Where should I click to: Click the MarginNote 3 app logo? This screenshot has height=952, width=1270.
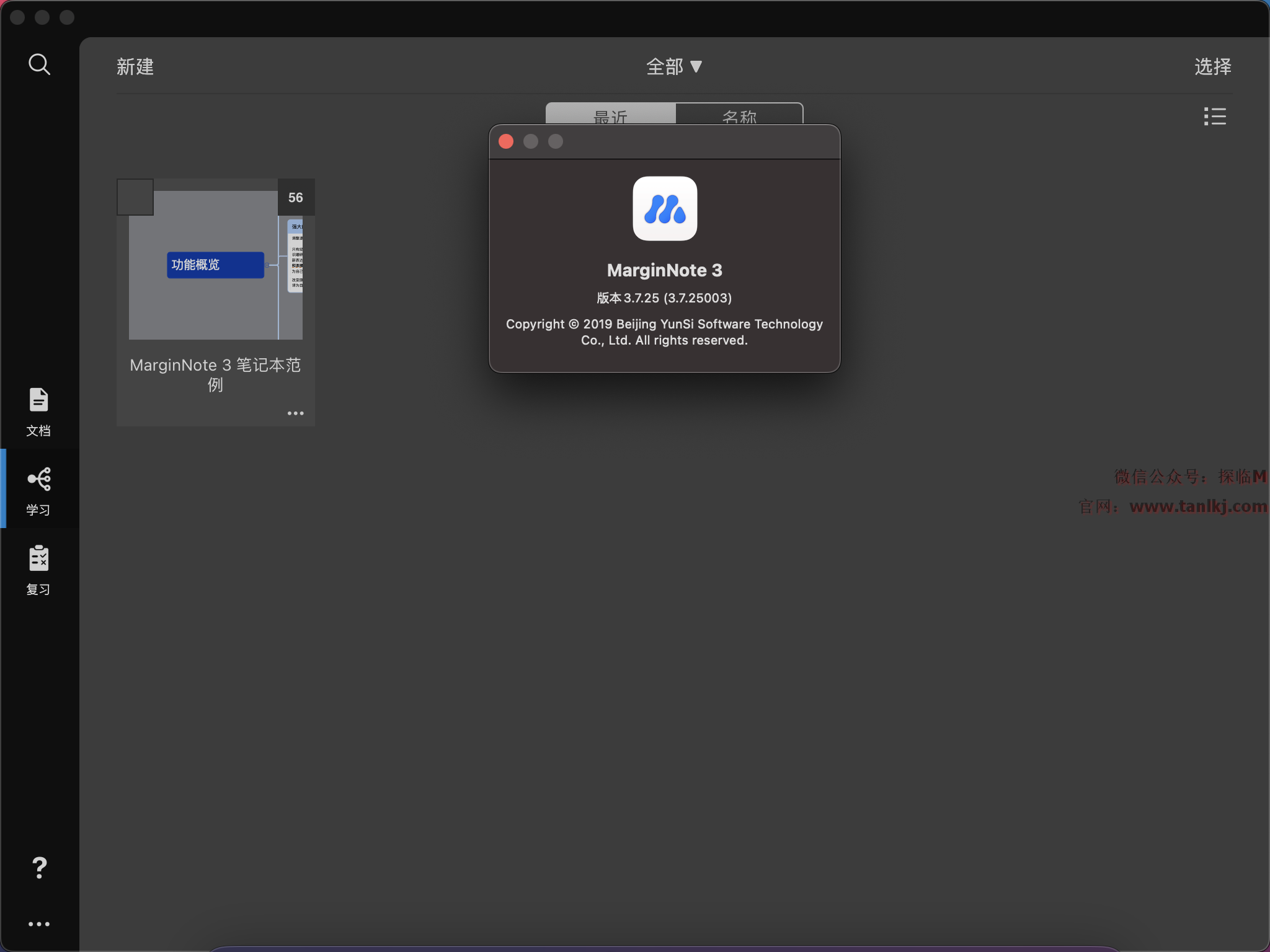click(x=665, y=208)
